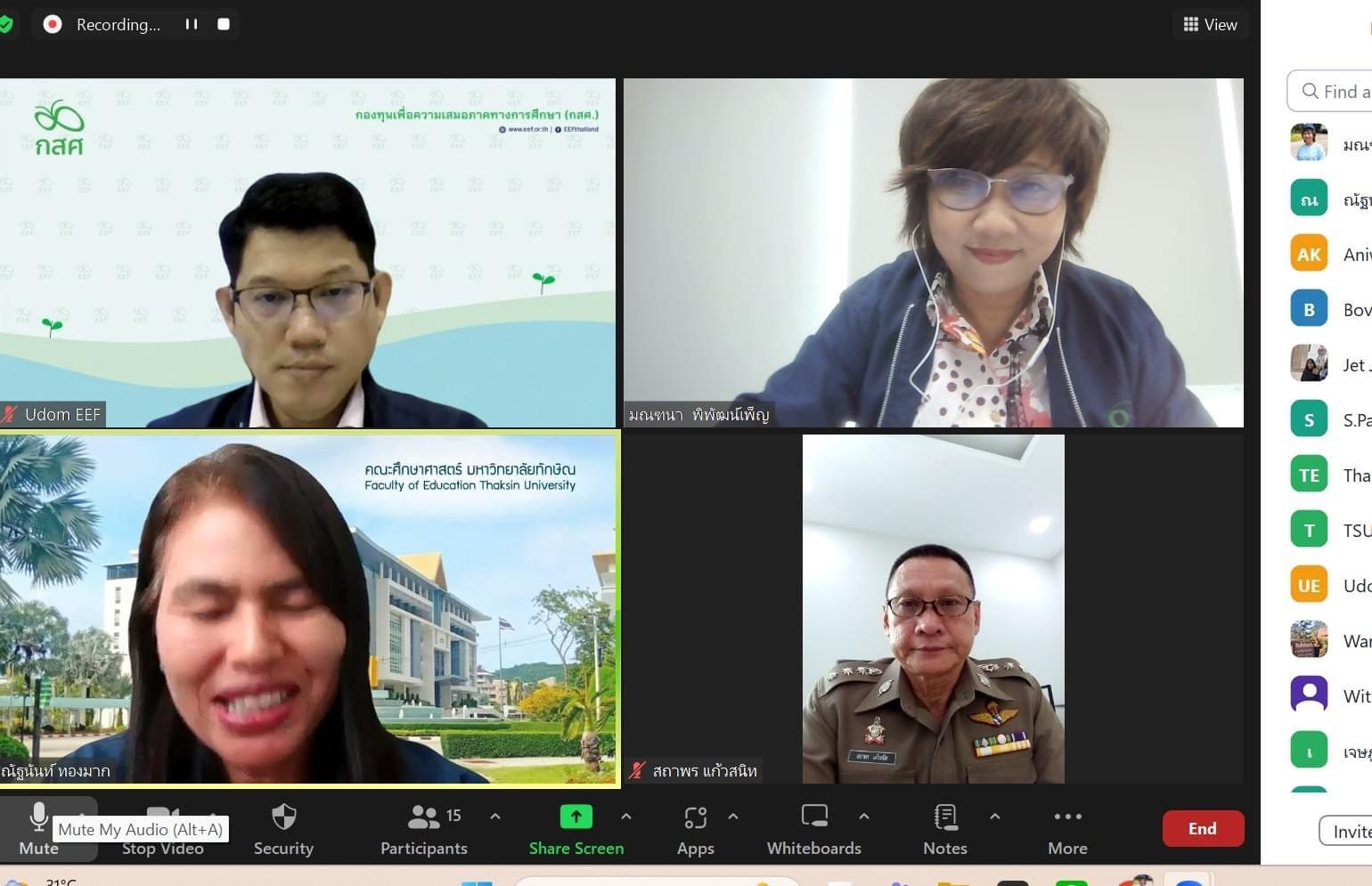
Task: Stop the meeting recording
Action: [224, 24]
